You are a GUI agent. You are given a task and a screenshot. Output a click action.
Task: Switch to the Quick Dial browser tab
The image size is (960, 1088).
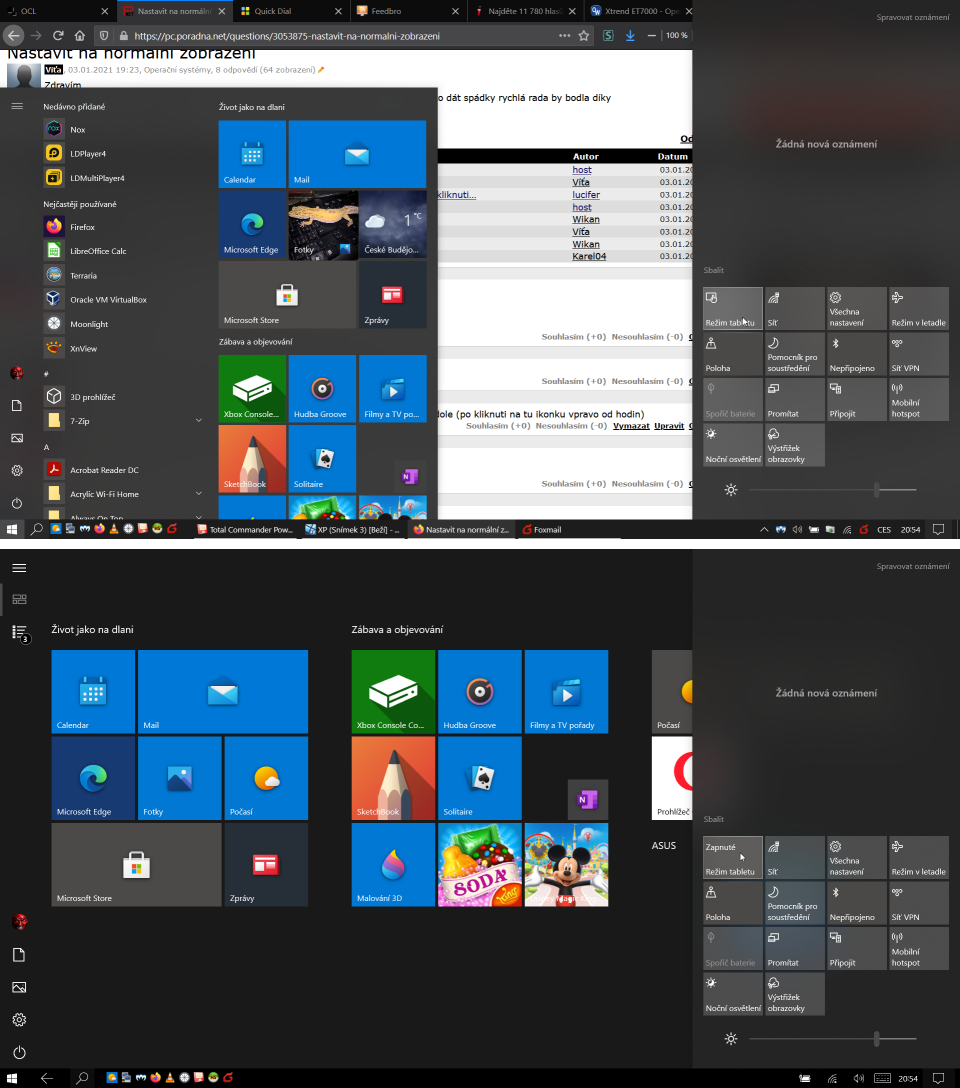290,11
